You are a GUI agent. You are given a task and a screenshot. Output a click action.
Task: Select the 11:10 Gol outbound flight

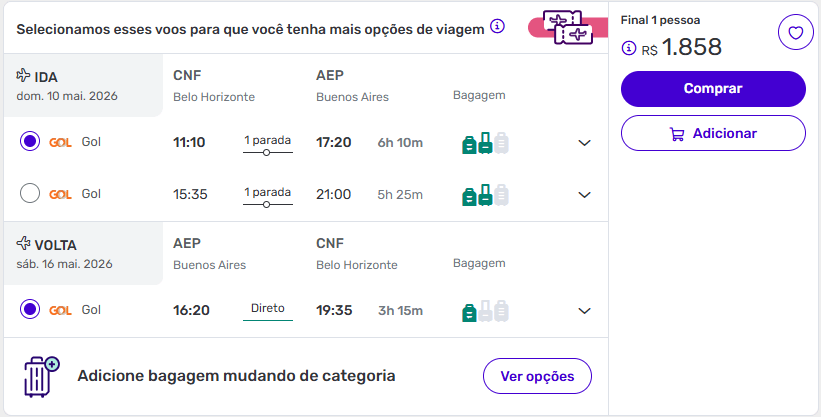(30, 142)
